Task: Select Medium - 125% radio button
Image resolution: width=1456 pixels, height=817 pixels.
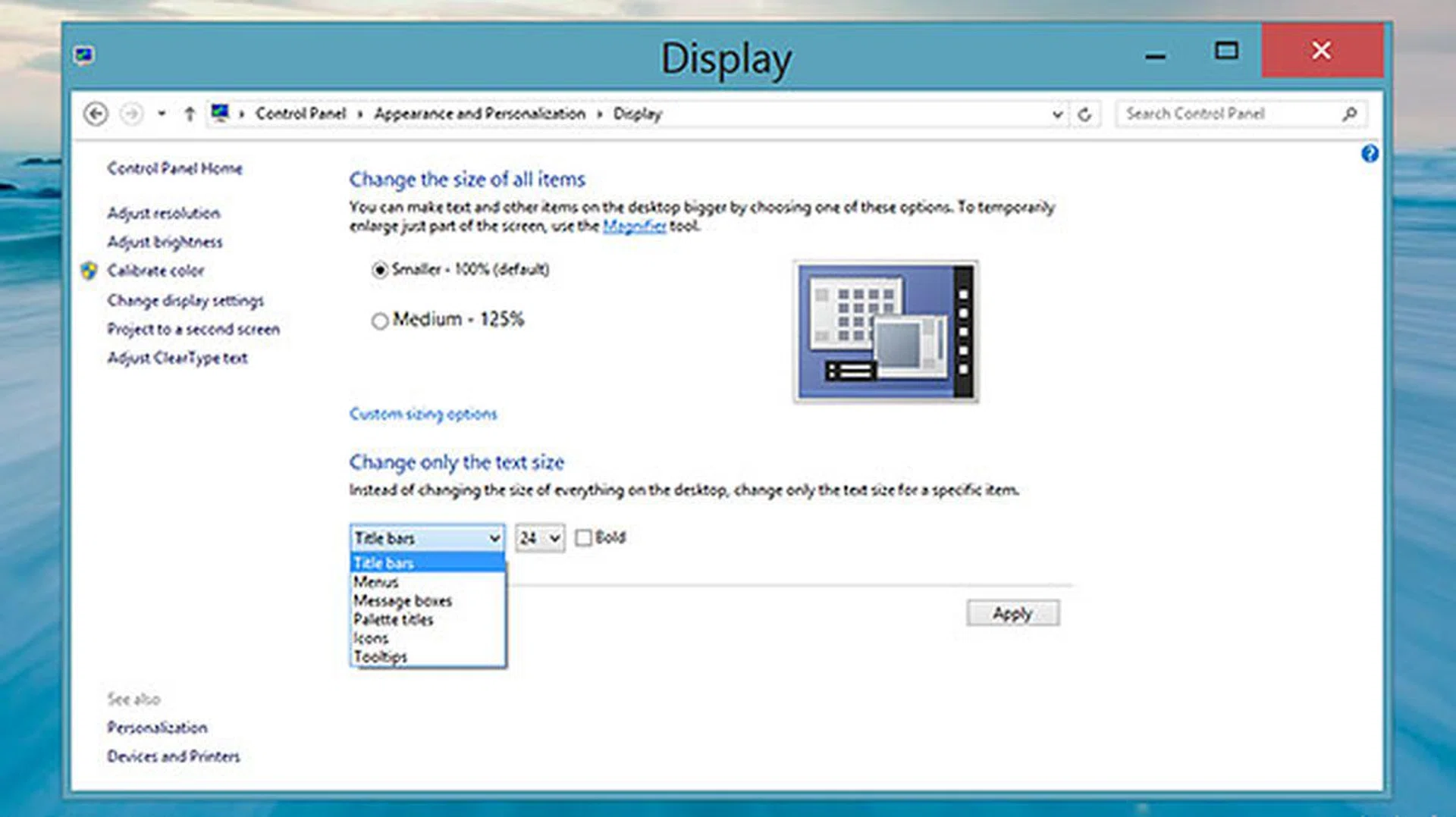Action: [x=380, y=321]
